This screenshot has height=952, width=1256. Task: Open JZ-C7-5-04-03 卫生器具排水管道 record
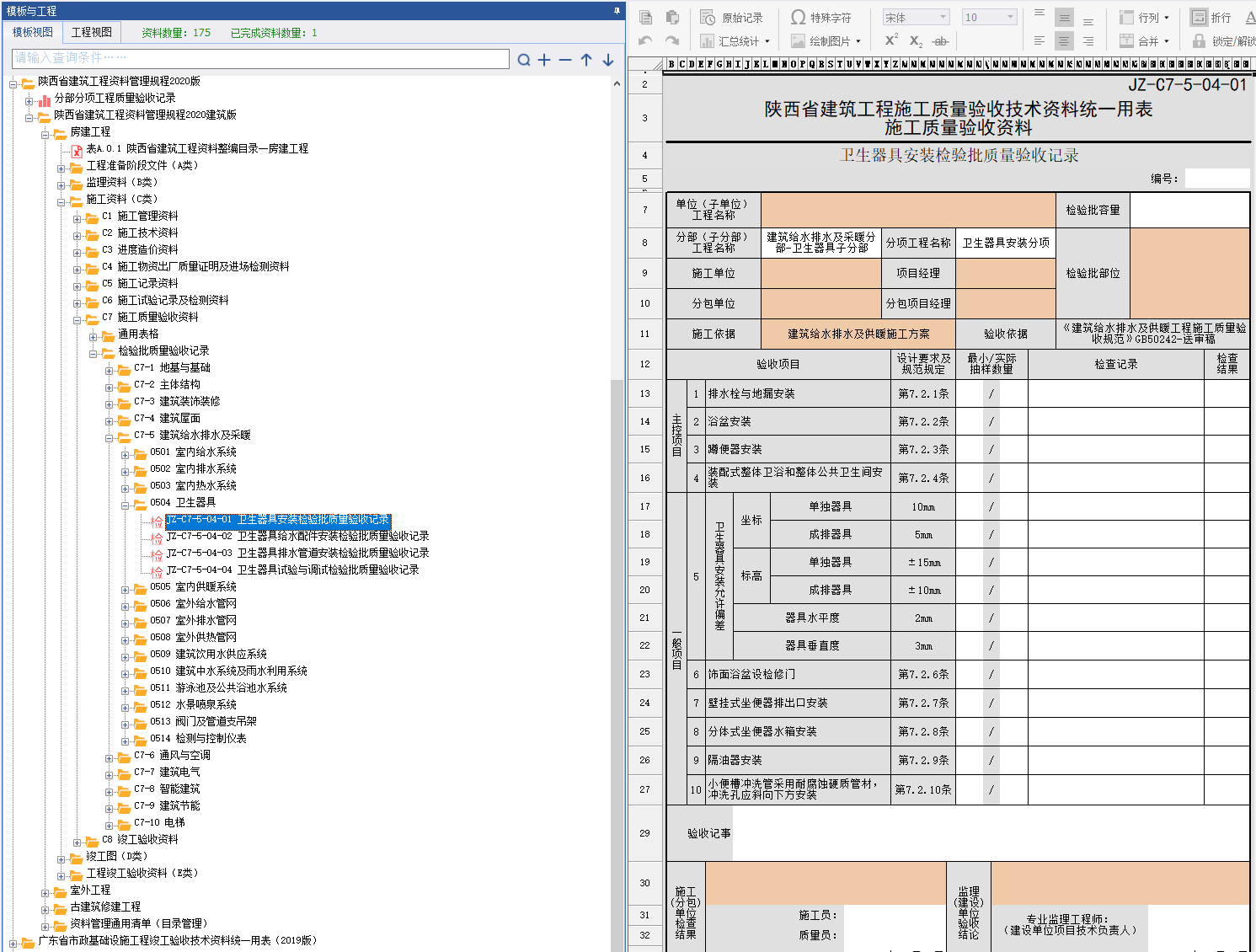297,553
